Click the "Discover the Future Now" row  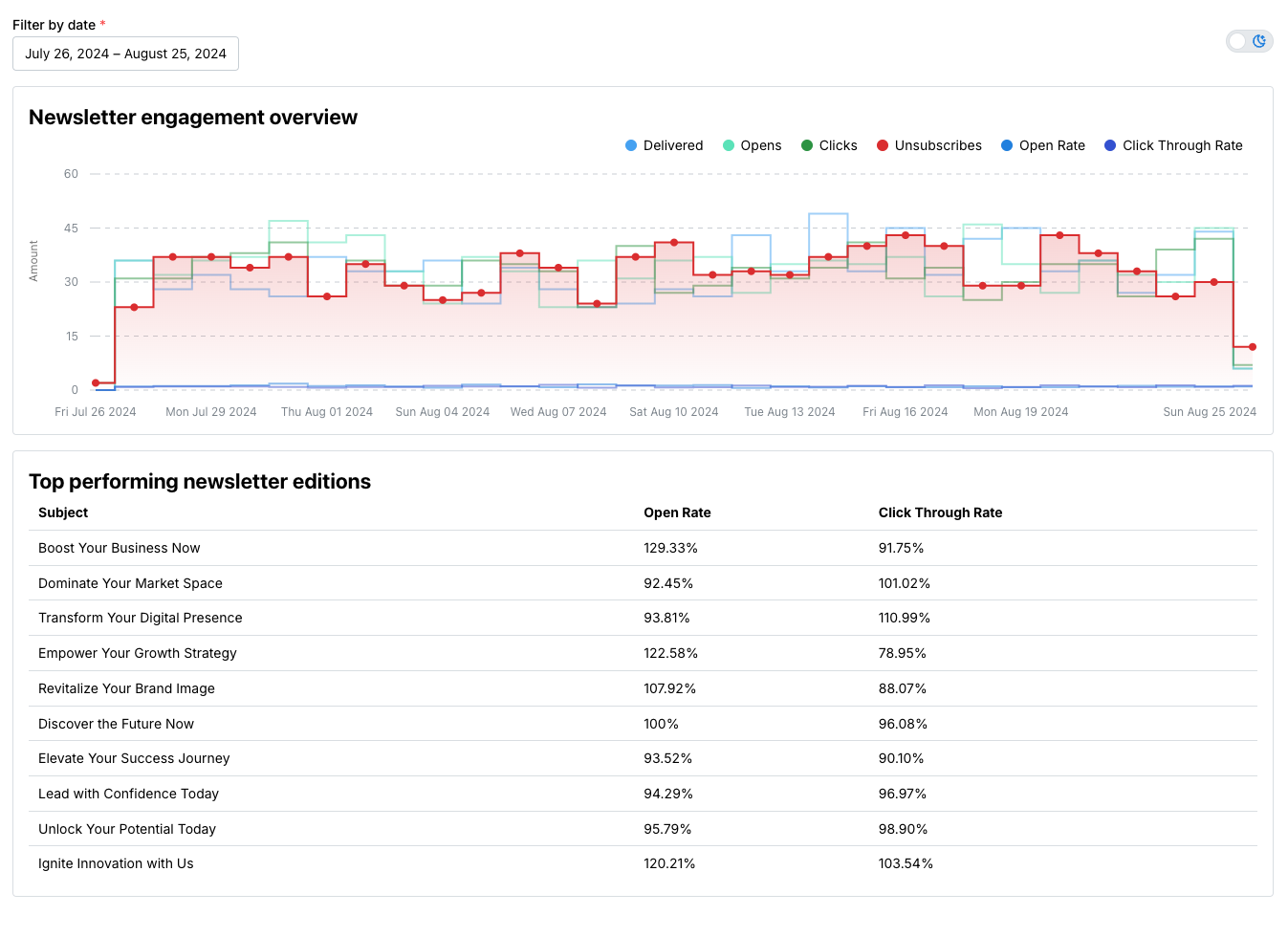[116, 724]
